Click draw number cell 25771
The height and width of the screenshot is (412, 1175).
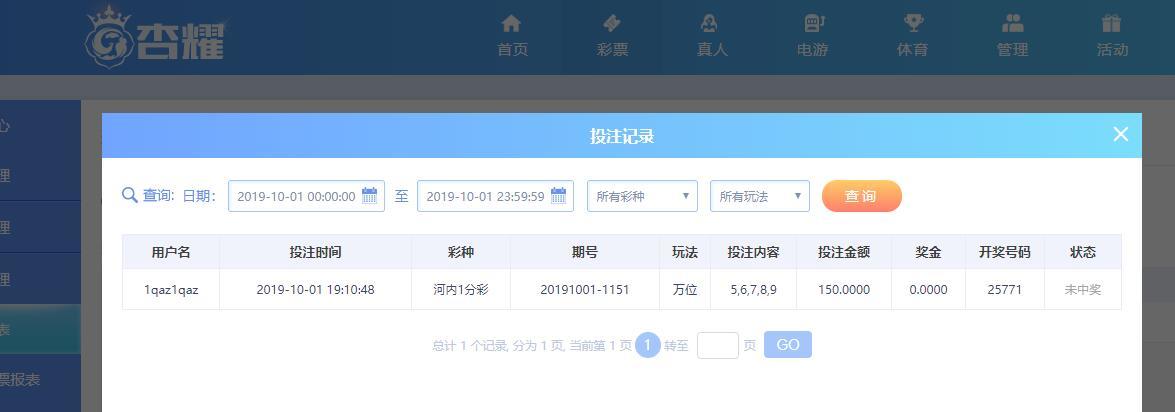(x=1005, y=290)
